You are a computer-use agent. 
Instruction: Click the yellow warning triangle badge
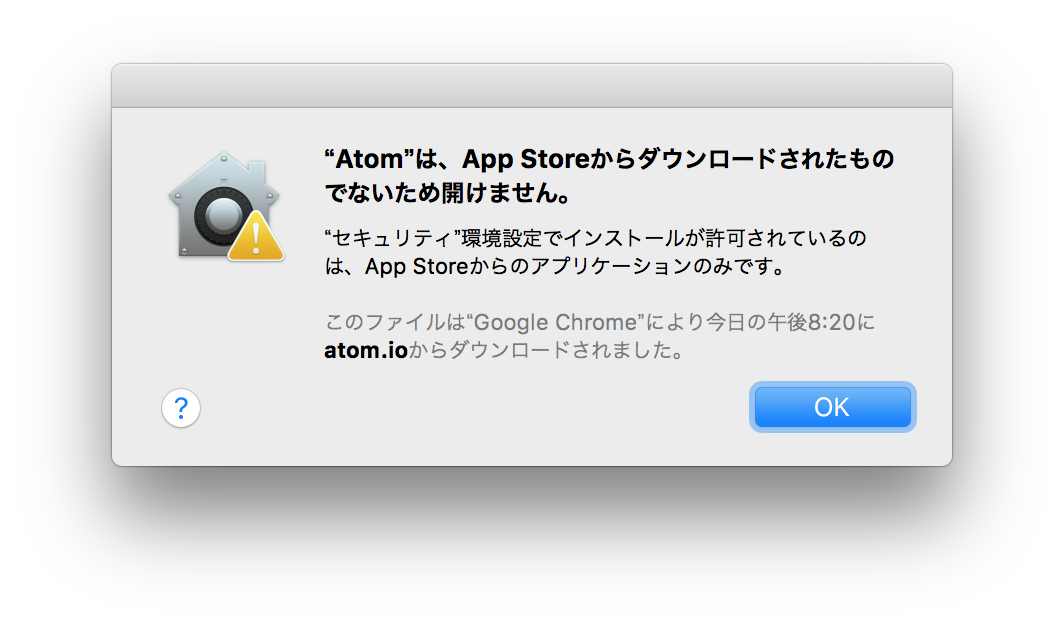256,237
